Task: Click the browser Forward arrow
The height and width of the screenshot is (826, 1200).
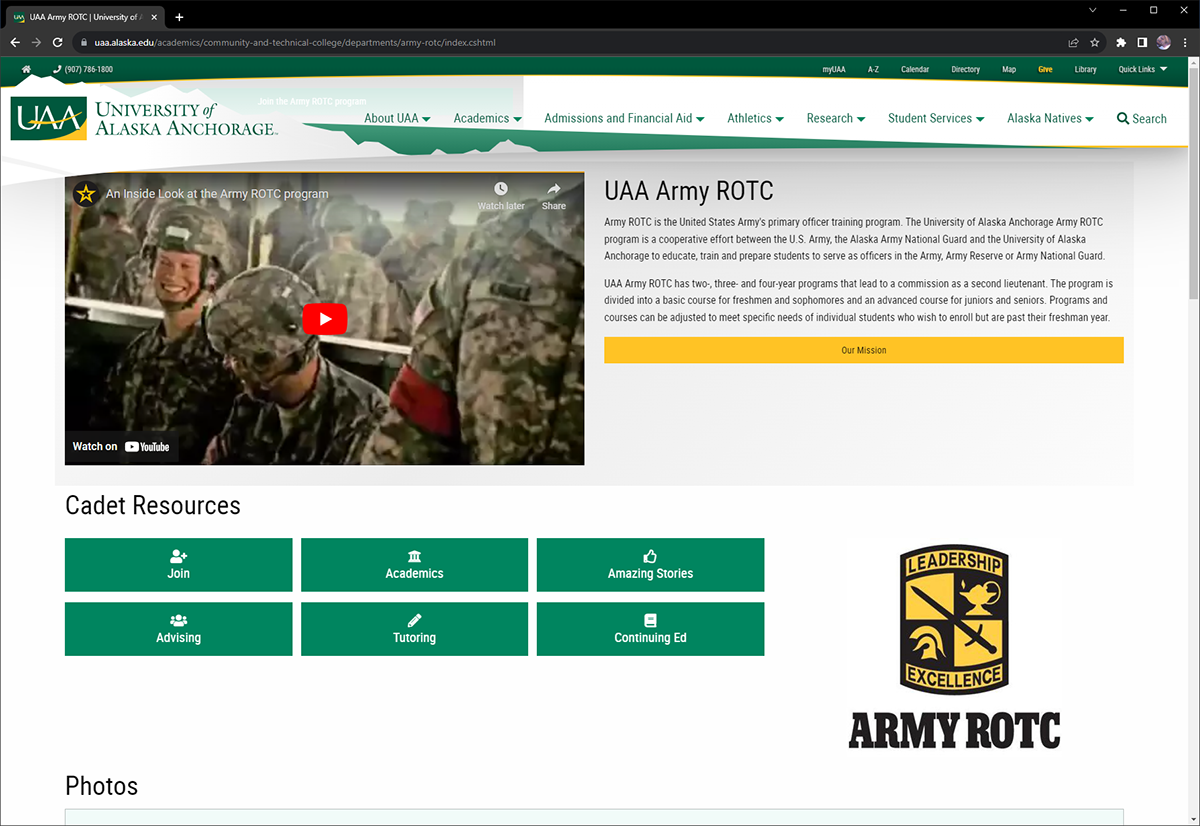Action: [x=37, y=43]
